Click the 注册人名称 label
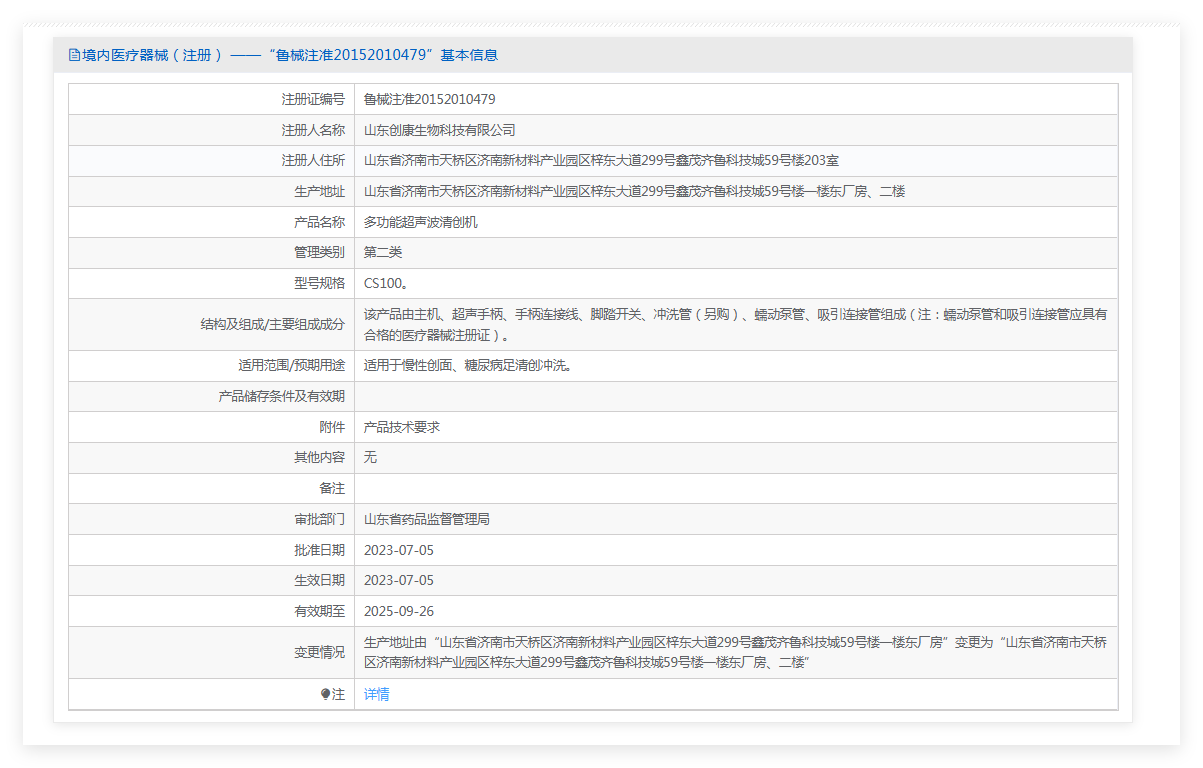This screenshot has width=1203, height=768. 313,130
